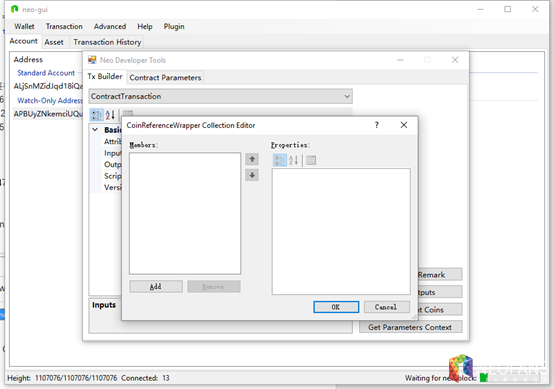Select the Outp row in property grid
The width and height of the screenshot is (554, 389).
click(x=112, y=164)
